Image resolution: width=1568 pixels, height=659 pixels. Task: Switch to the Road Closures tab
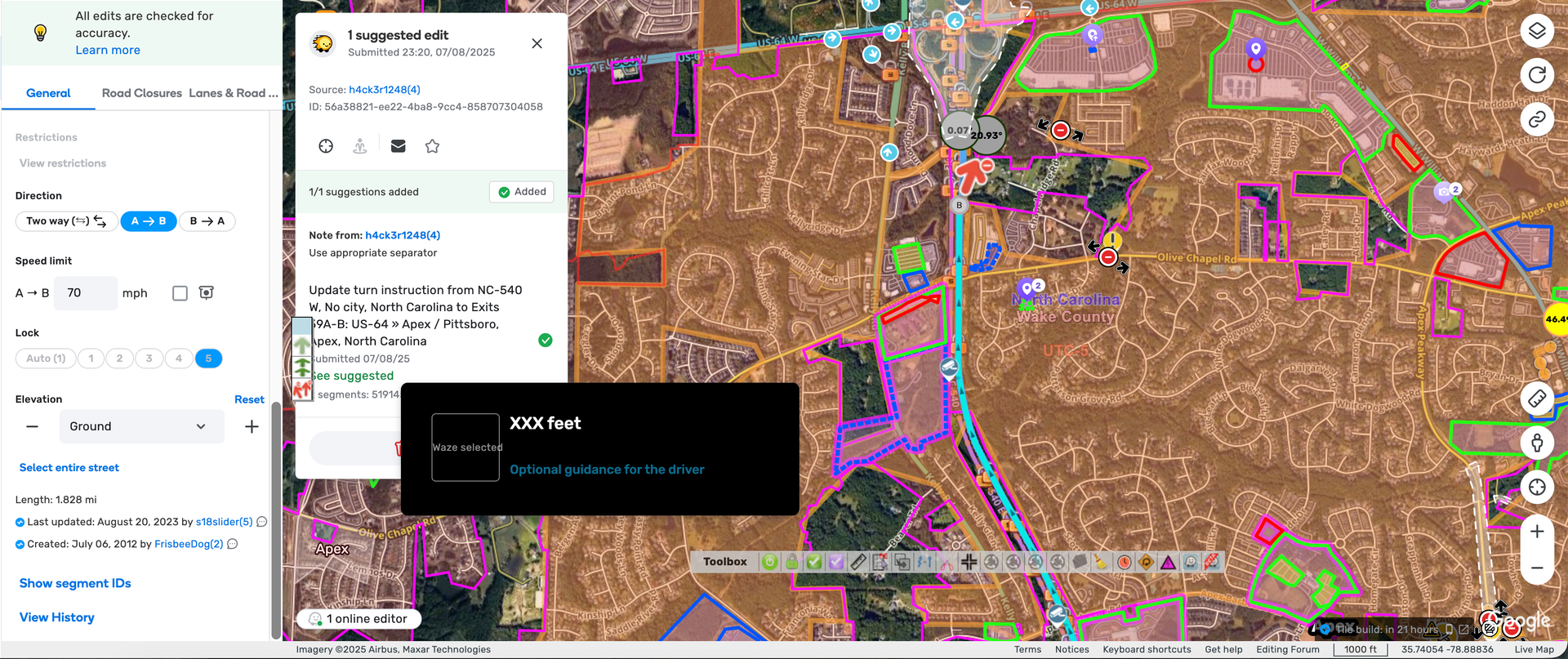141,93
